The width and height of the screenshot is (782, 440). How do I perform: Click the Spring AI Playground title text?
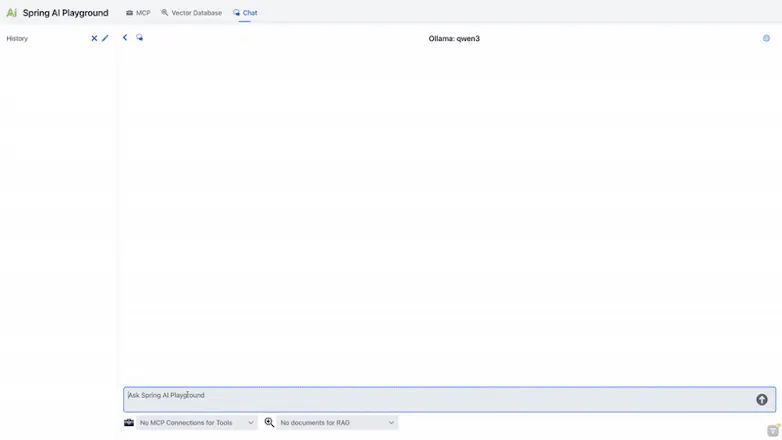[x=65, y=13]
